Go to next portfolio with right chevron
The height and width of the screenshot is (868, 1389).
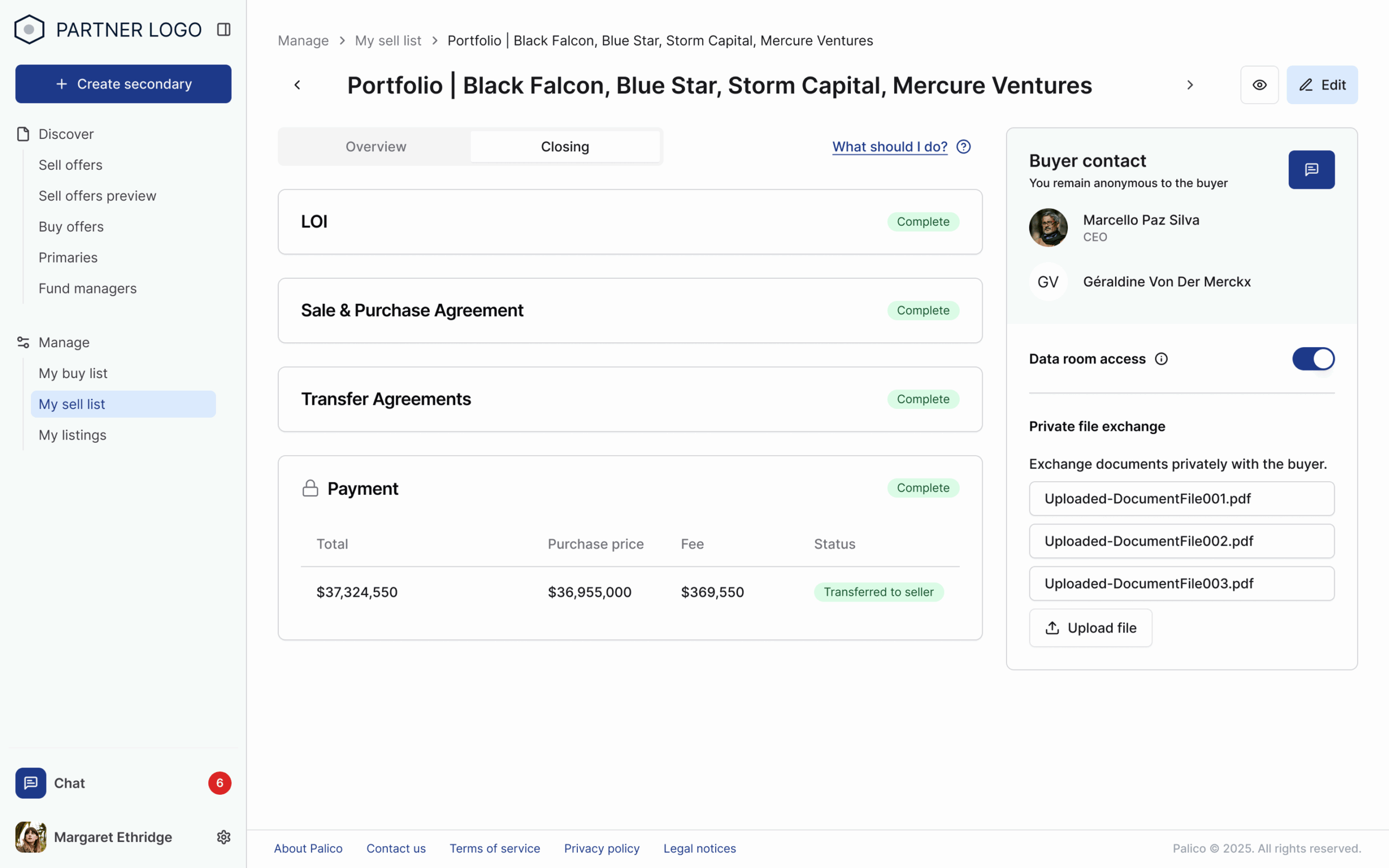tap(1190, 85)
